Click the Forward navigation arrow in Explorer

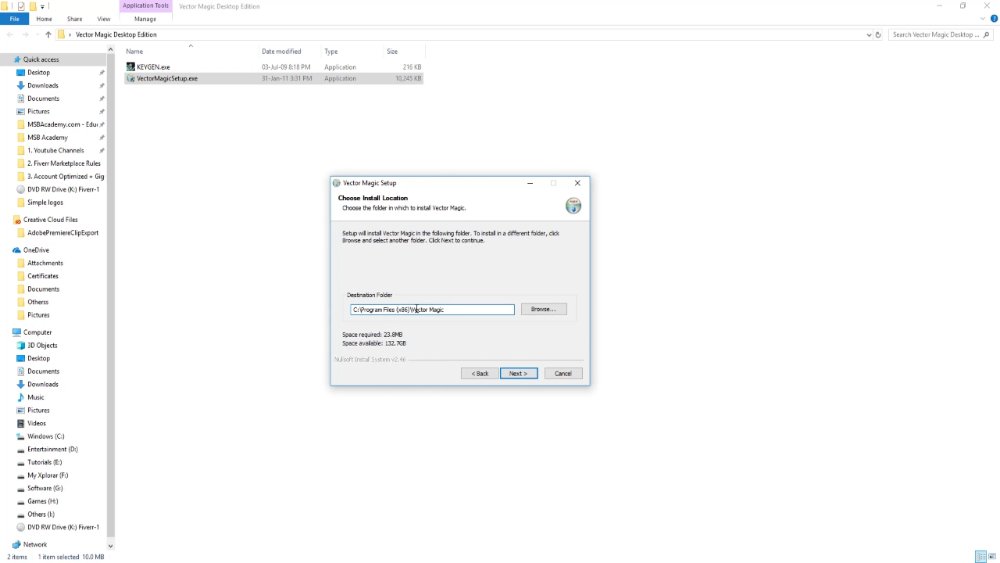coord(25,34)
